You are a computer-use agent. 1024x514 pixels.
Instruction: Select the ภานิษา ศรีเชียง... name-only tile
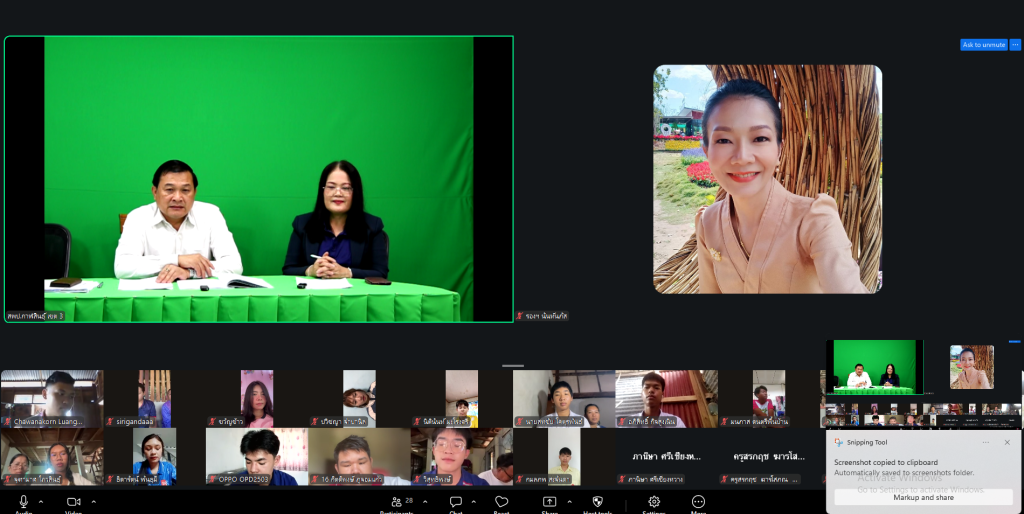(667, 457)
